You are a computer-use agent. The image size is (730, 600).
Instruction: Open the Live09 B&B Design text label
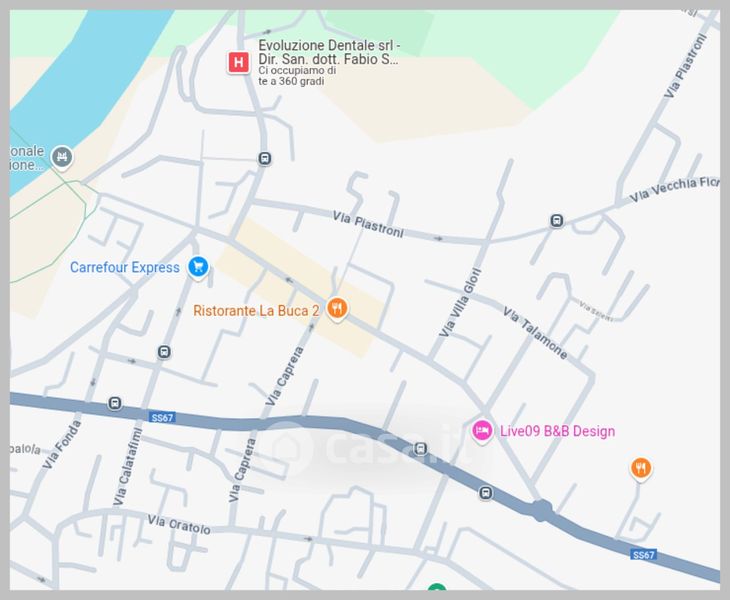click(x=557, y=431)
